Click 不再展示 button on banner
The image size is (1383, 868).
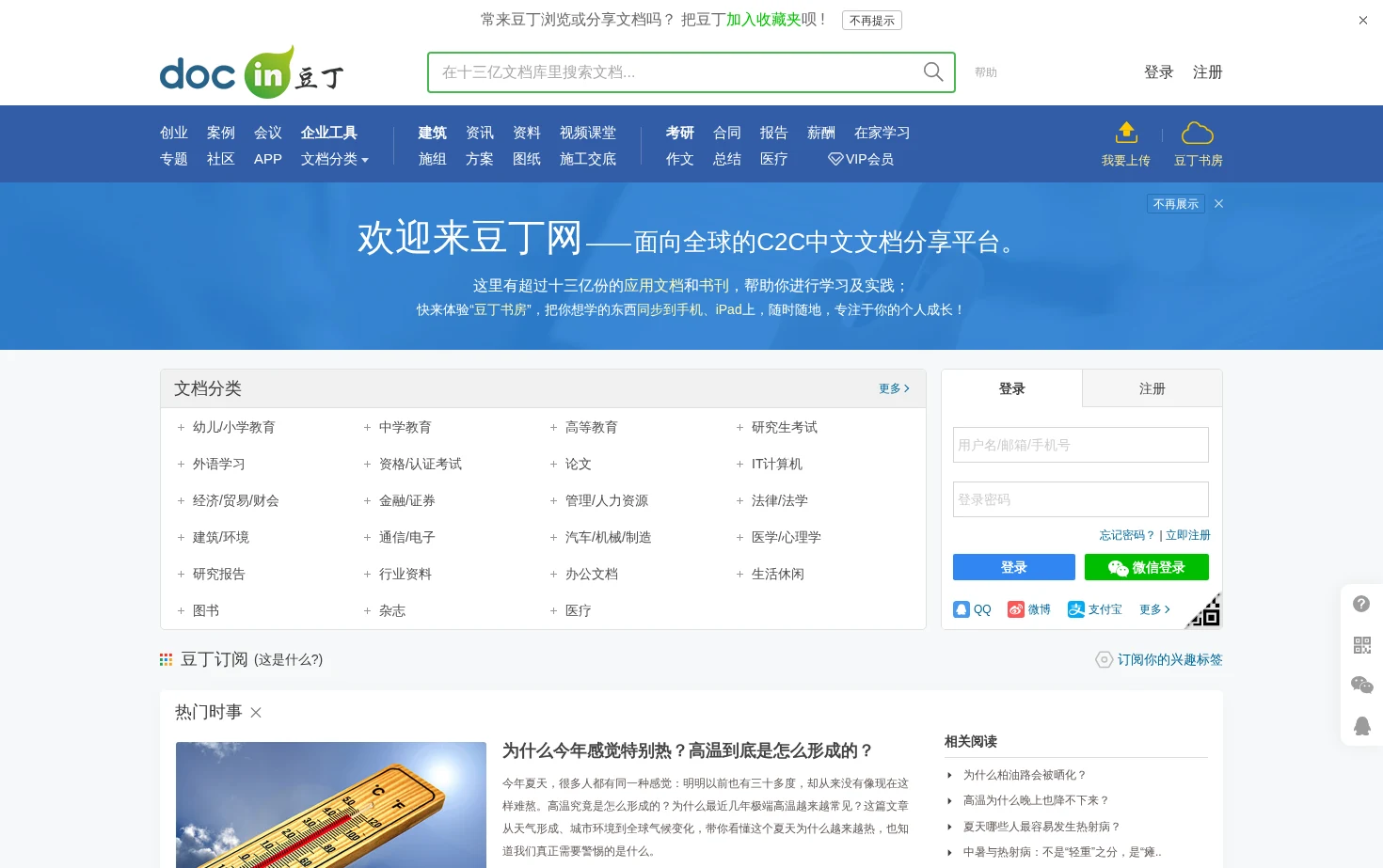point(1176,203)
